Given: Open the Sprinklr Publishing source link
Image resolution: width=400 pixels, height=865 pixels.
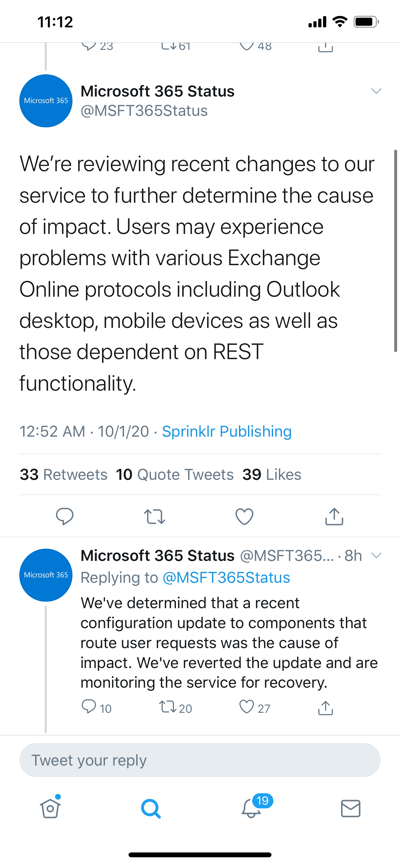Looking at the screenshot, I should pyautogui.click(x=227, y=431).
